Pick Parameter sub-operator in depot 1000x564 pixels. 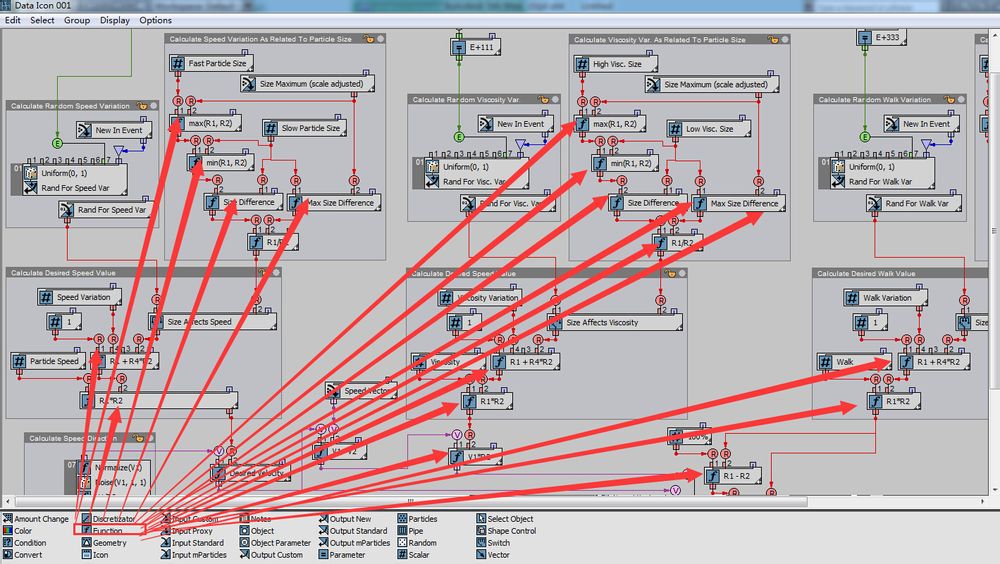pos(342,555)
